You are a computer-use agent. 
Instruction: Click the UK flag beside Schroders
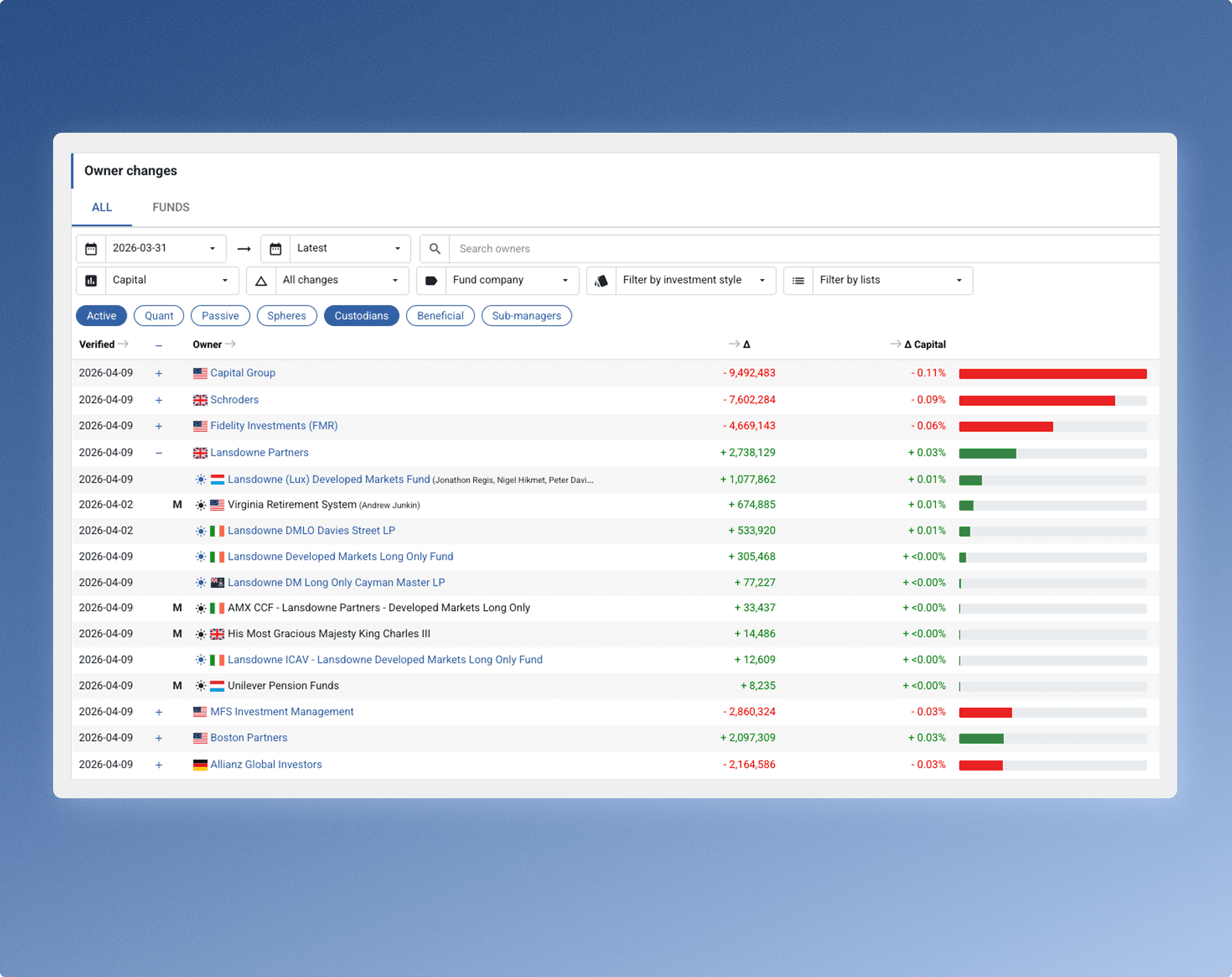tap(200, 400)
